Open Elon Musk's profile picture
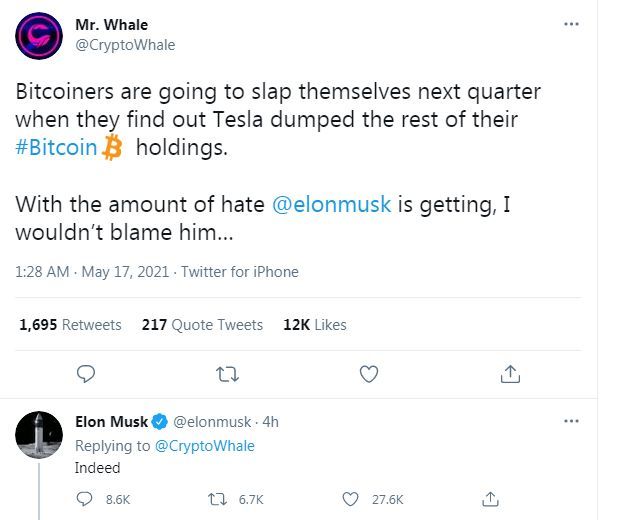Viewport: 619px width, 520px height. [x=39, y=435]
